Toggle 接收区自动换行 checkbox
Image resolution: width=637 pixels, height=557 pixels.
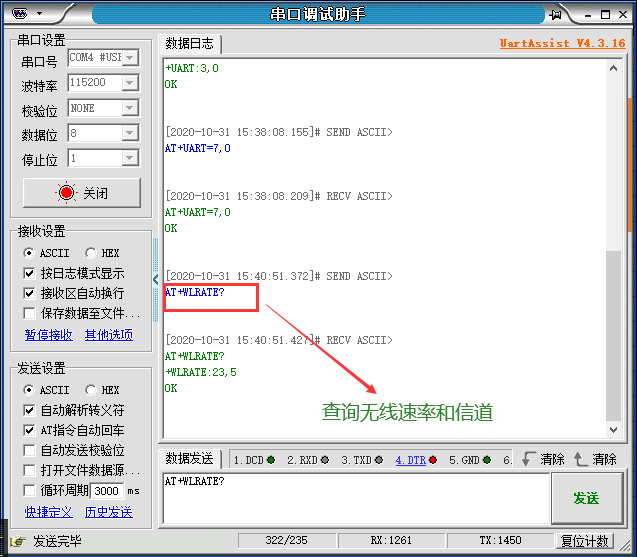click(29, 293)
